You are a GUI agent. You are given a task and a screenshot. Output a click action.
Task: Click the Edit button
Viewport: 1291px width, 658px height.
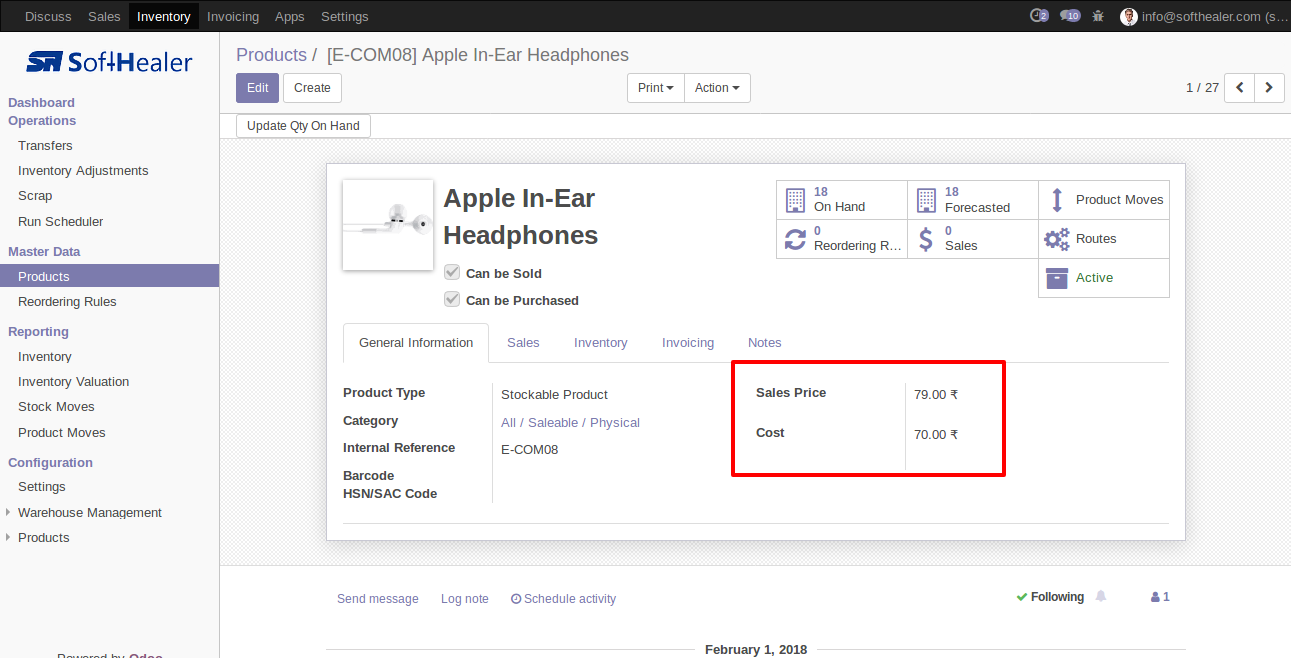258,88
